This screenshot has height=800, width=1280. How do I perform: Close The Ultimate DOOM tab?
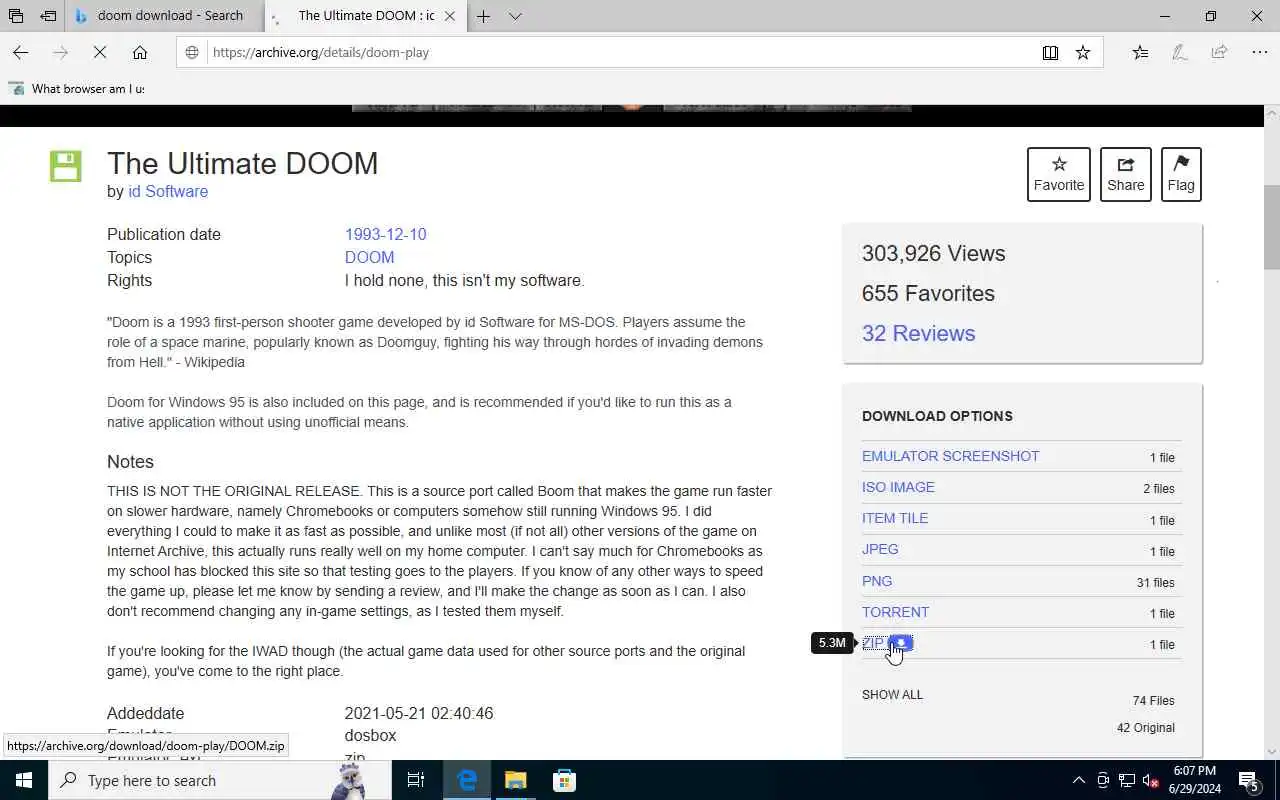click(450, 16)
